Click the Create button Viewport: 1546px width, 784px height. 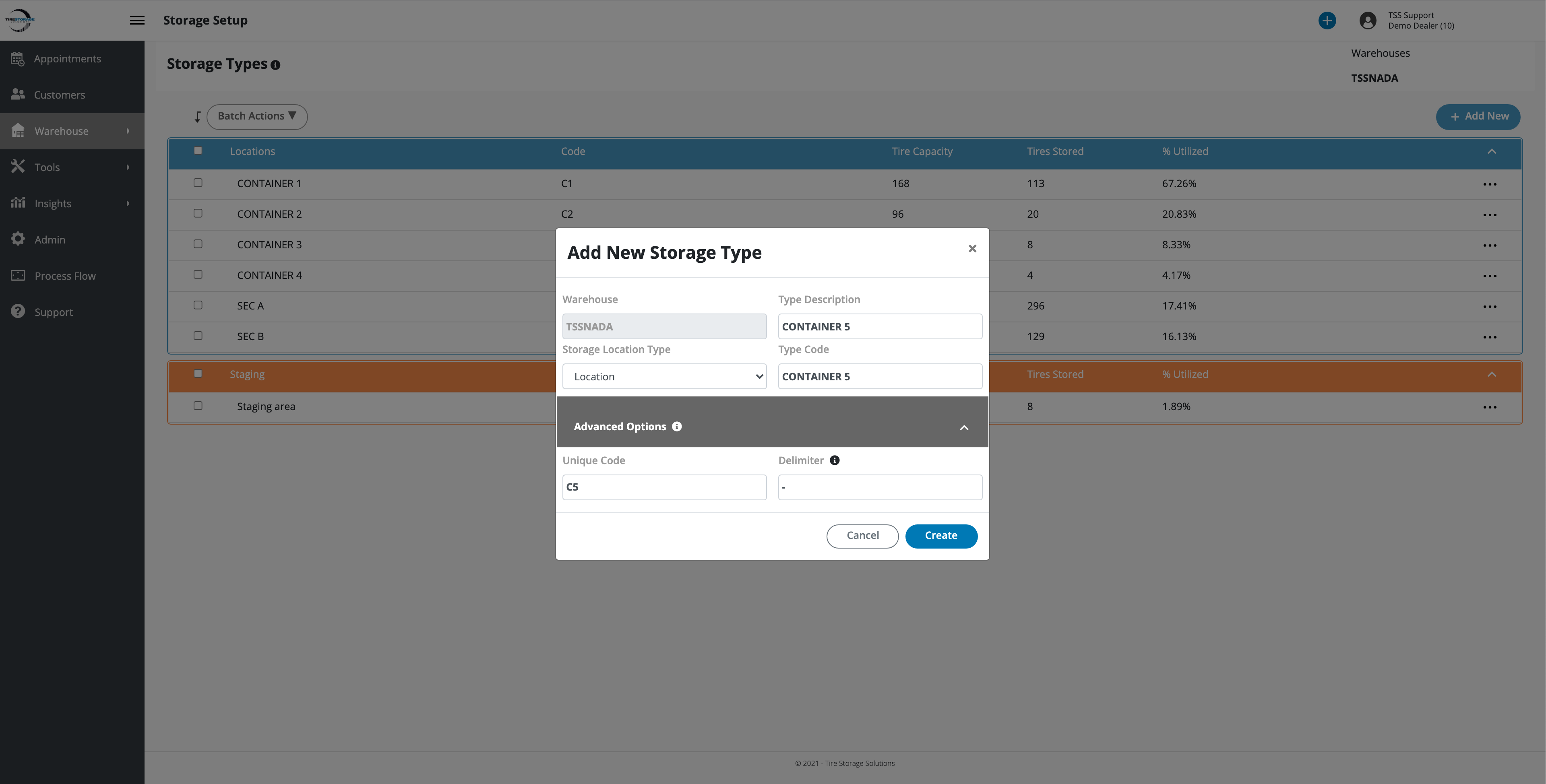940,536
